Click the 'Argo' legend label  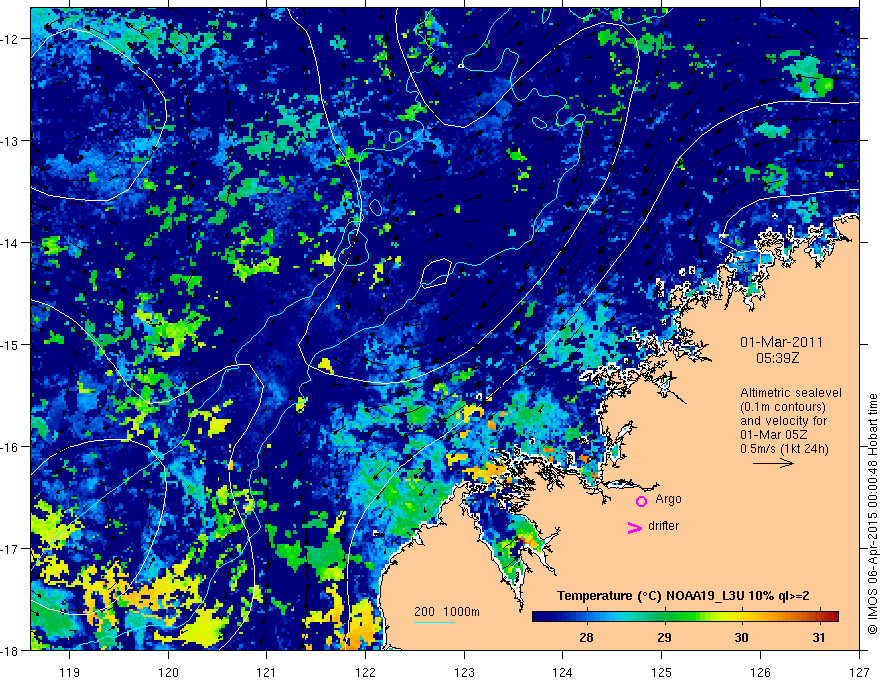coord(668,499)
